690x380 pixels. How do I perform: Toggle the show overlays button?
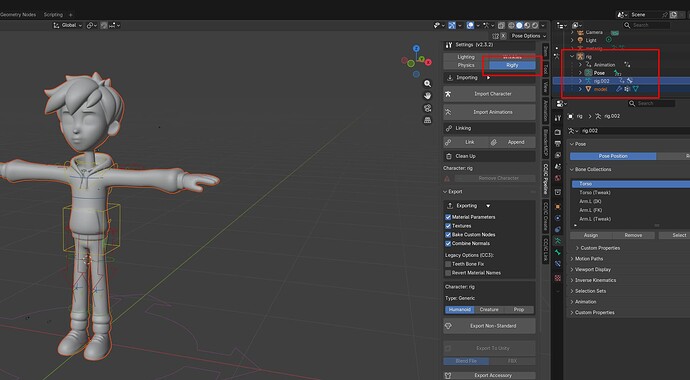pos(470,26)
